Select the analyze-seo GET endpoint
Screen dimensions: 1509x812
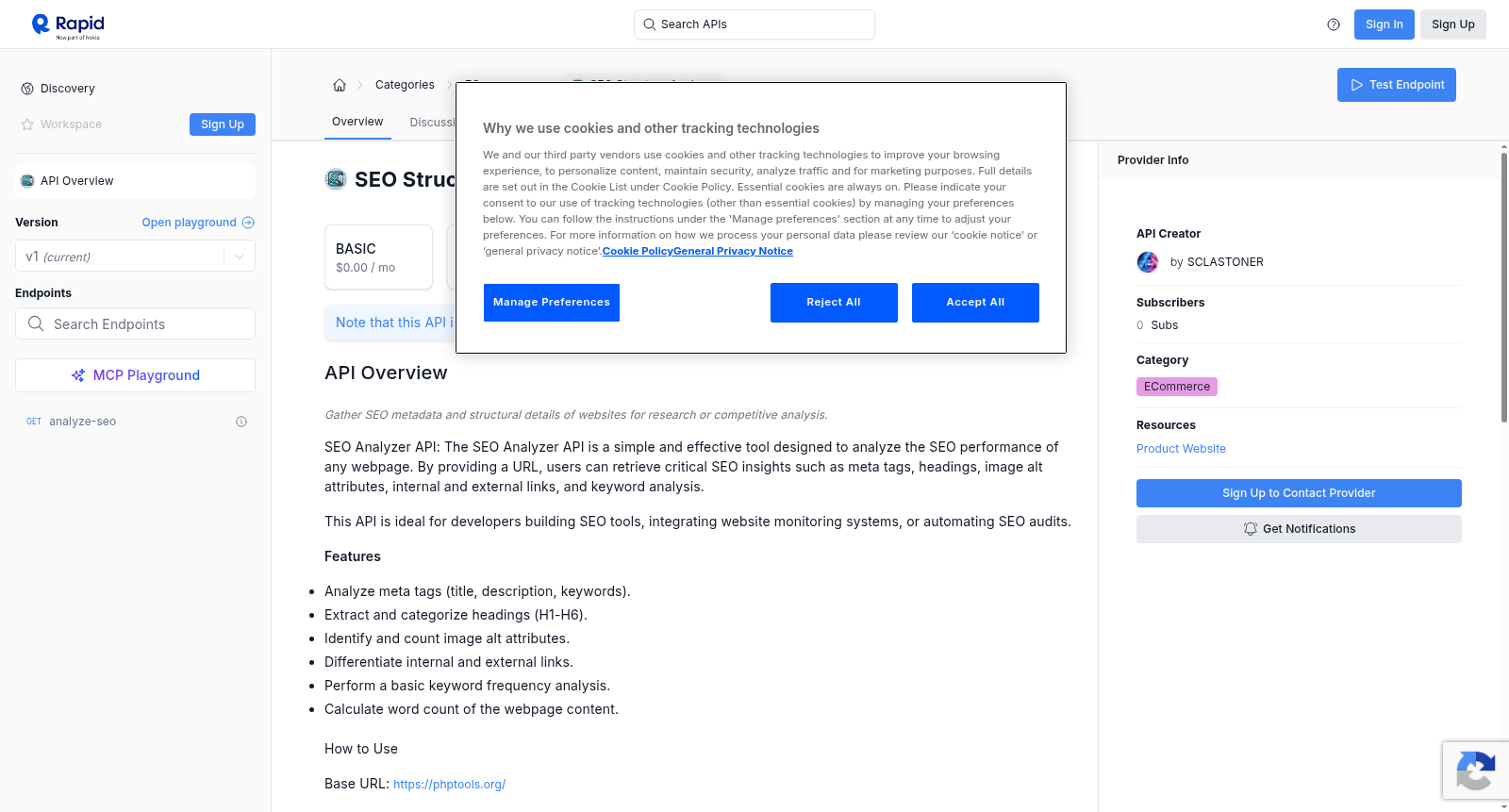pyautogui.click(x=135, y=422)
